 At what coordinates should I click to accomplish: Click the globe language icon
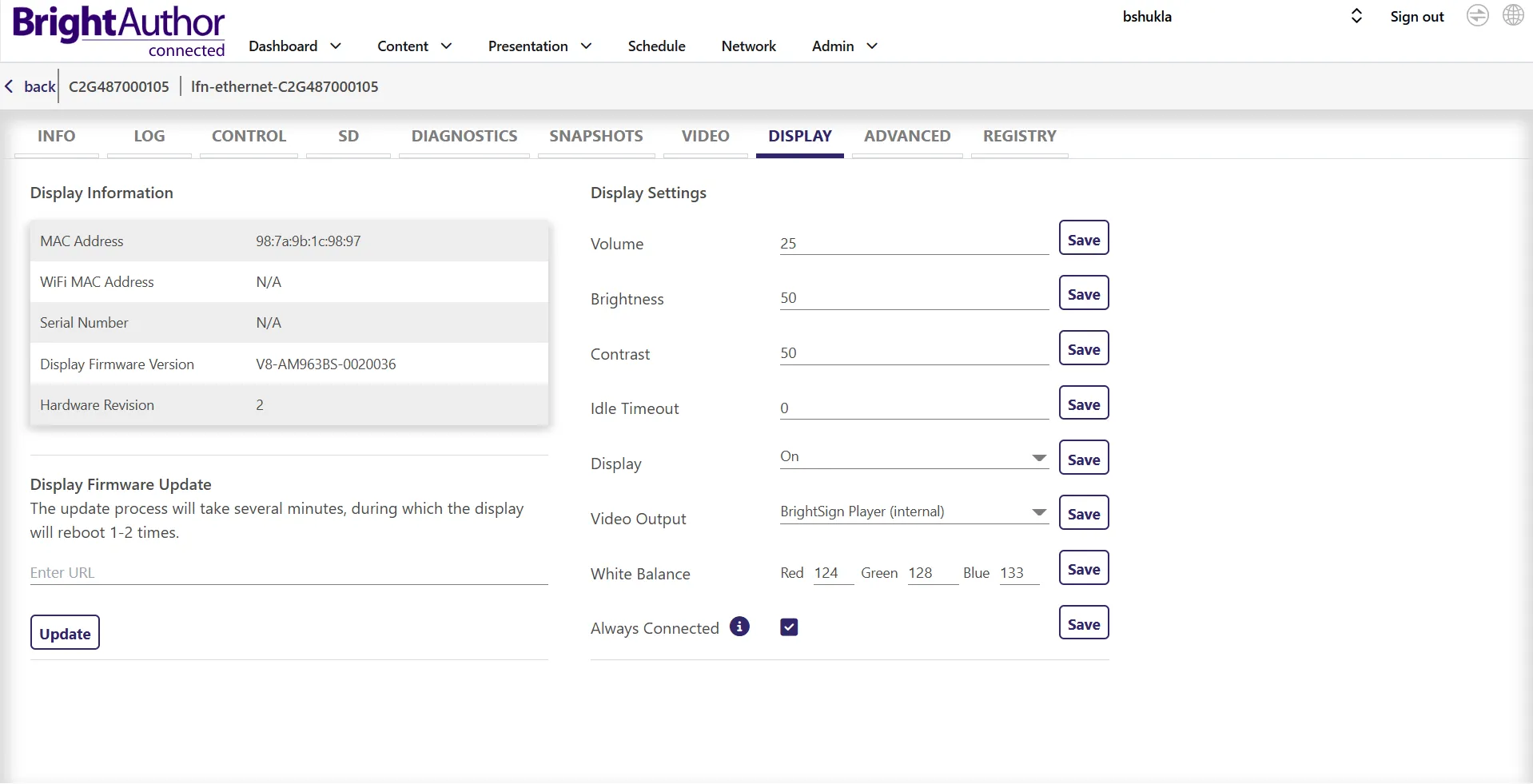[x=1513, y=15]
